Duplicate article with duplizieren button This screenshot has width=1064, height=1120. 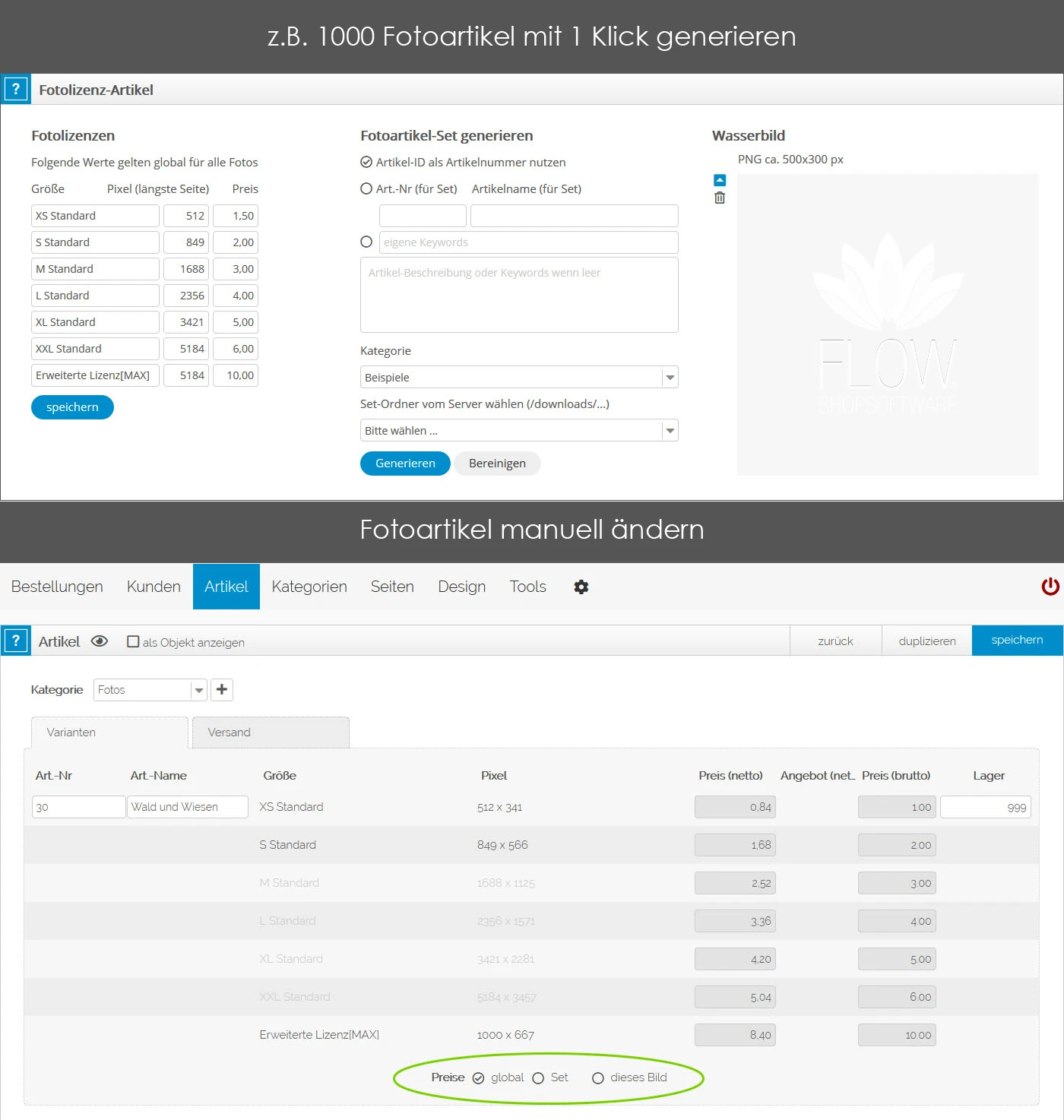click(x=927, y=641)
